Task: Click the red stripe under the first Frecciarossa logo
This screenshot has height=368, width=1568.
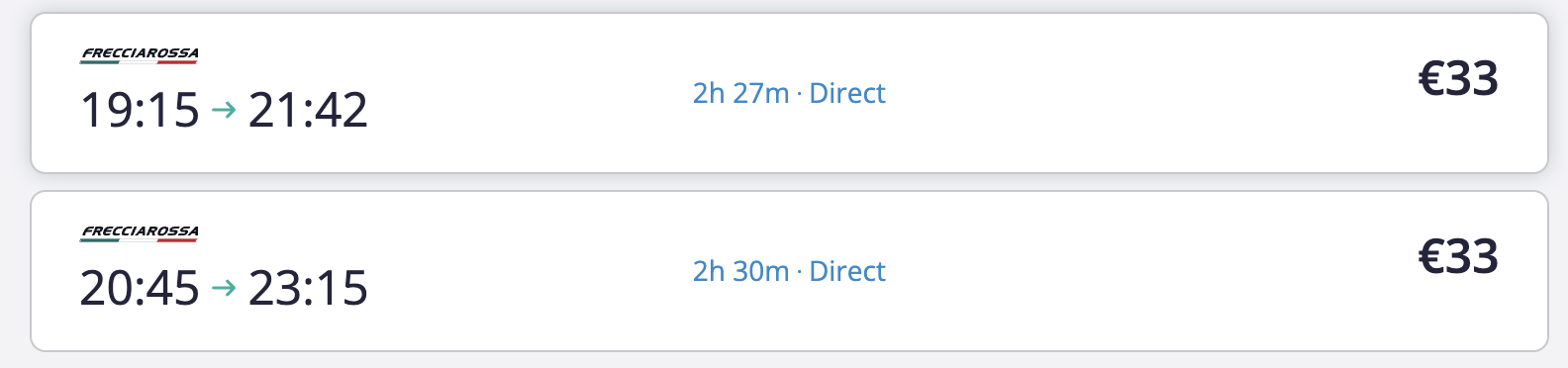Action: [177, 62]
